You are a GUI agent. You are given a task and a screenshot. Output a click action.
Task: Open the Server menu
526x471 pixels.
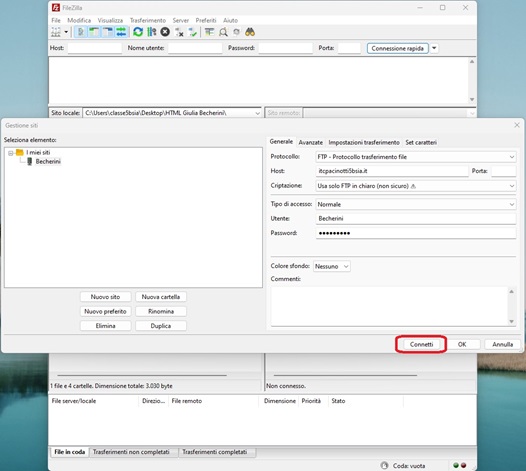181,20
